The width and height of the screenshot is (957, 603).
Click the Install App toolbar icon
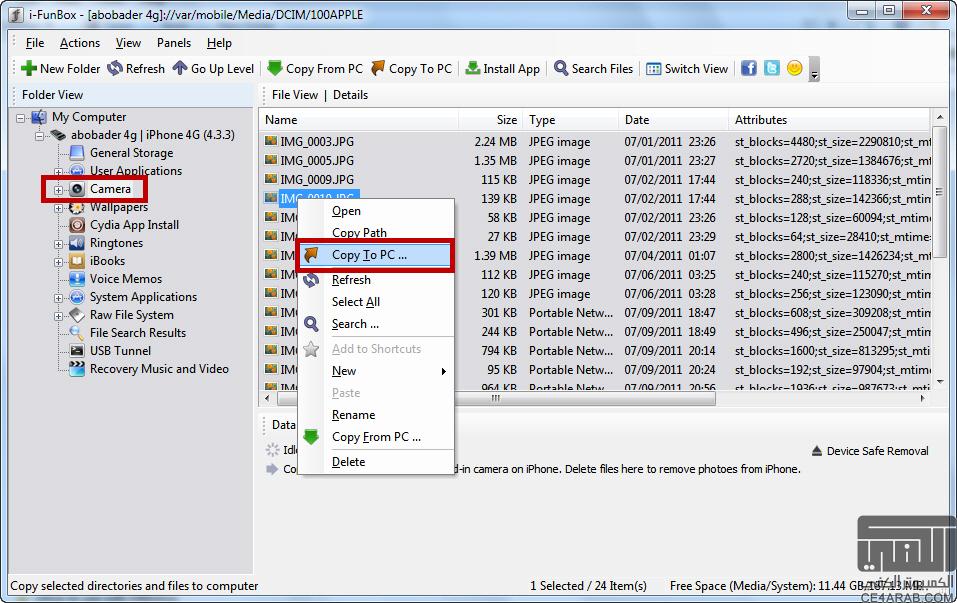(472, 68)
